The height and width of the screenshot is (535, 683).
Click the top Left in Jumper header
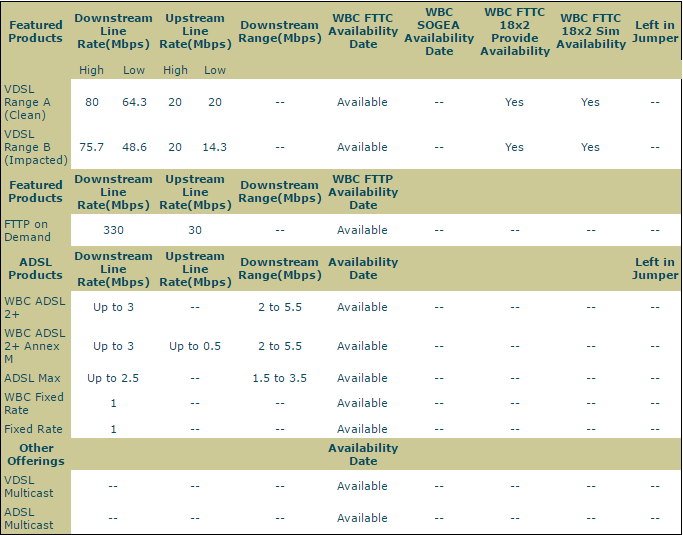click(x=655, y=31)
